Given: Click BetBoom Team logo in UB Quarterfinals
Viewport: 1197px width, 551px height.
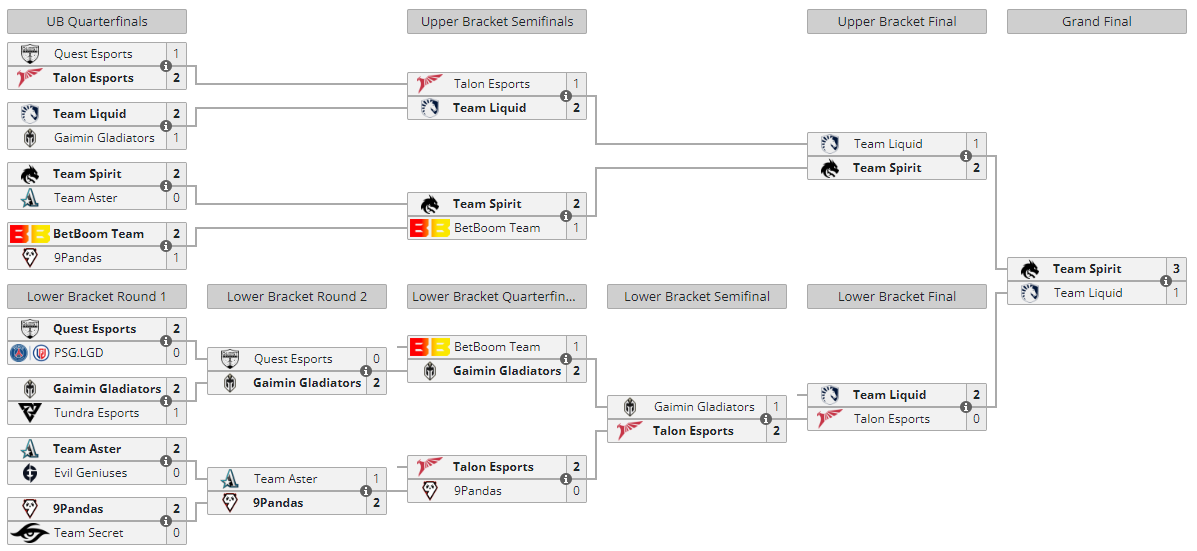Looking at the screenshot, I should [30, 234].
